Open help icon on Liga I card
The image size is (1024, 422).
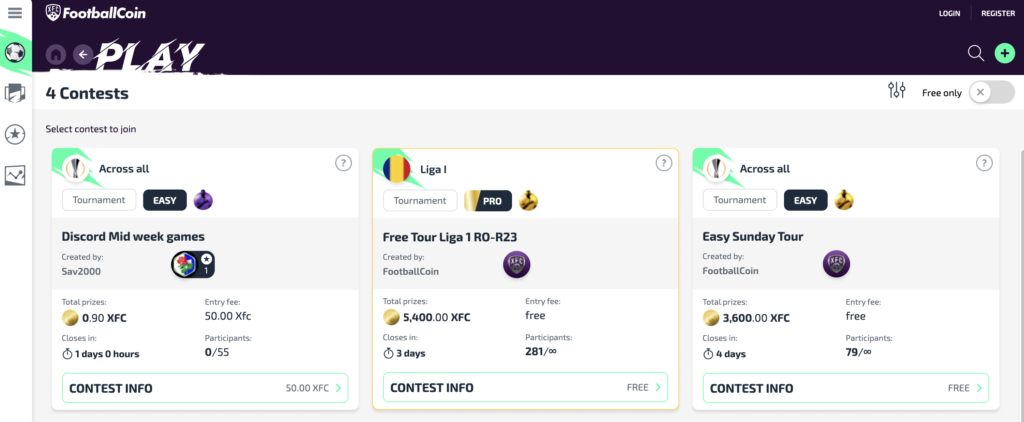664,163
